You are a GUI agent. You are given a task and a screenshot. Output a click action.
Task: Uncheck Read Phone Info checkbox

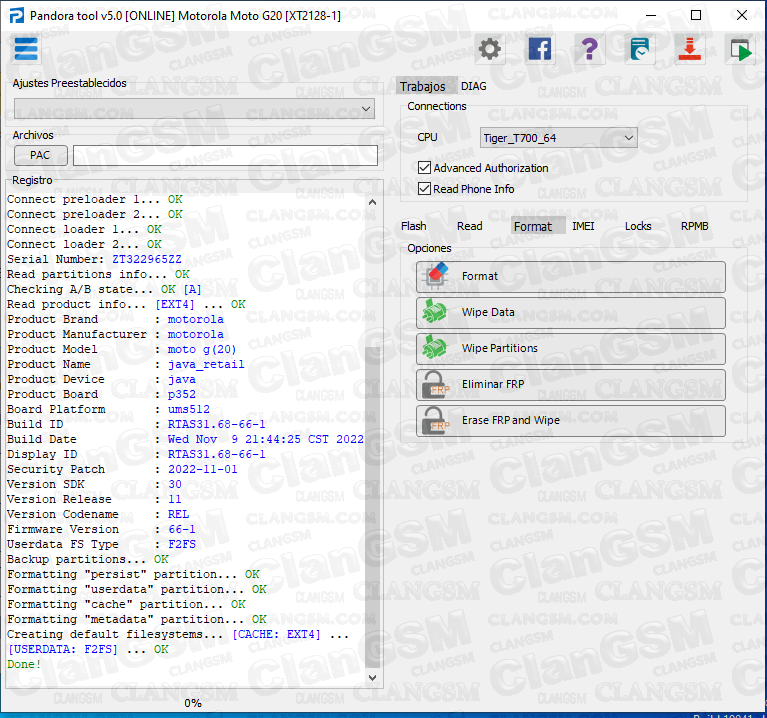[424, 188]
